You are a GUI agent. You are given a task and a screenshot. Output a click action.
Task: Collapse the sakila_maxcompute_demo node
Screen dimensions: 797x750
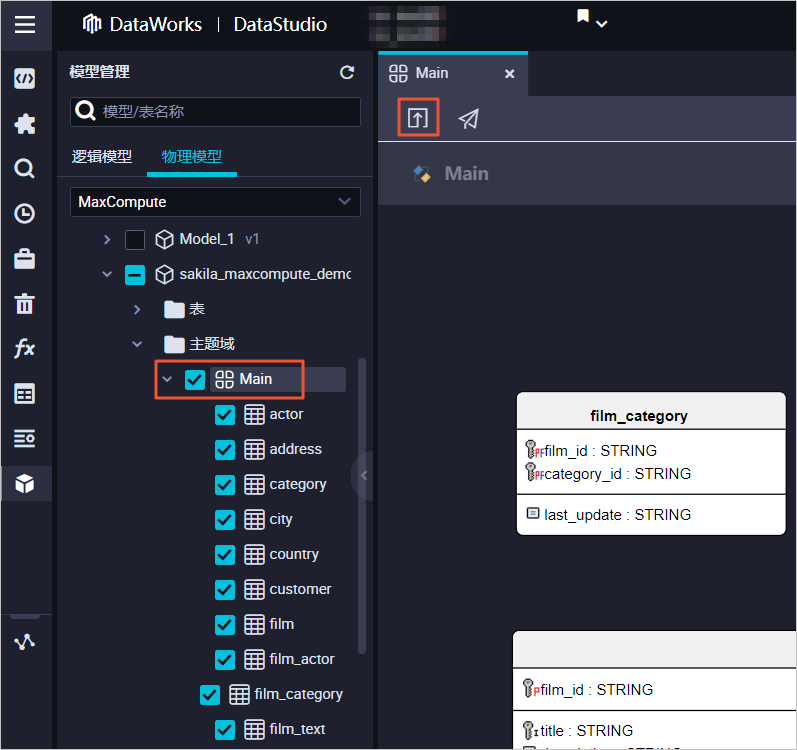(107, 274)
